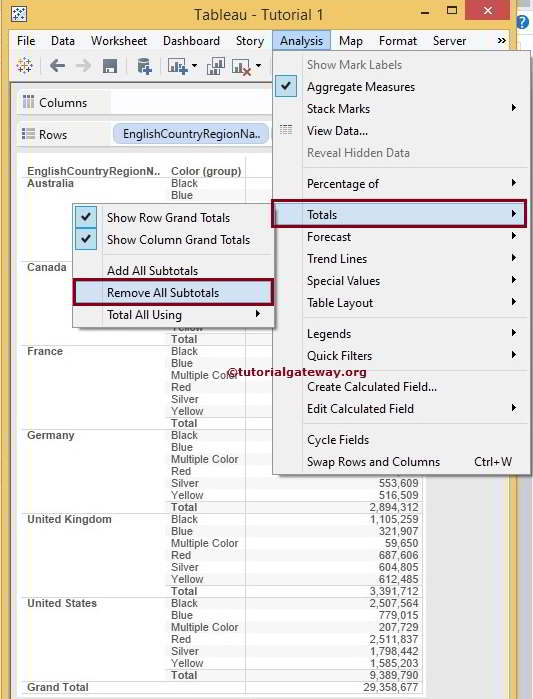Click the Clear Sheet icon with red X

pos(242,67)
